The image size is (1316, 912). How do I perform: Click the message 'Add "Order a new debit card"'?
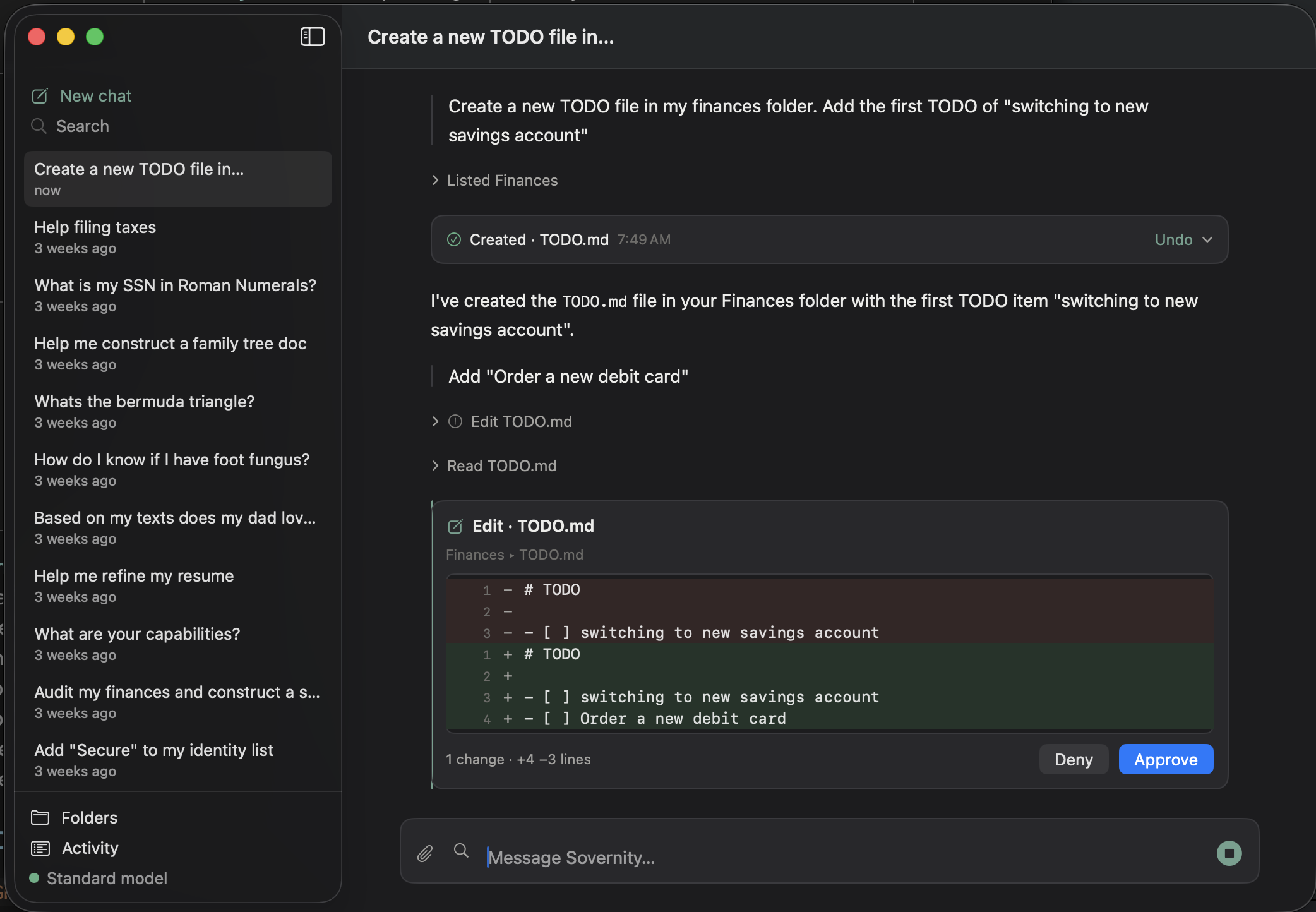pos(568,376)
